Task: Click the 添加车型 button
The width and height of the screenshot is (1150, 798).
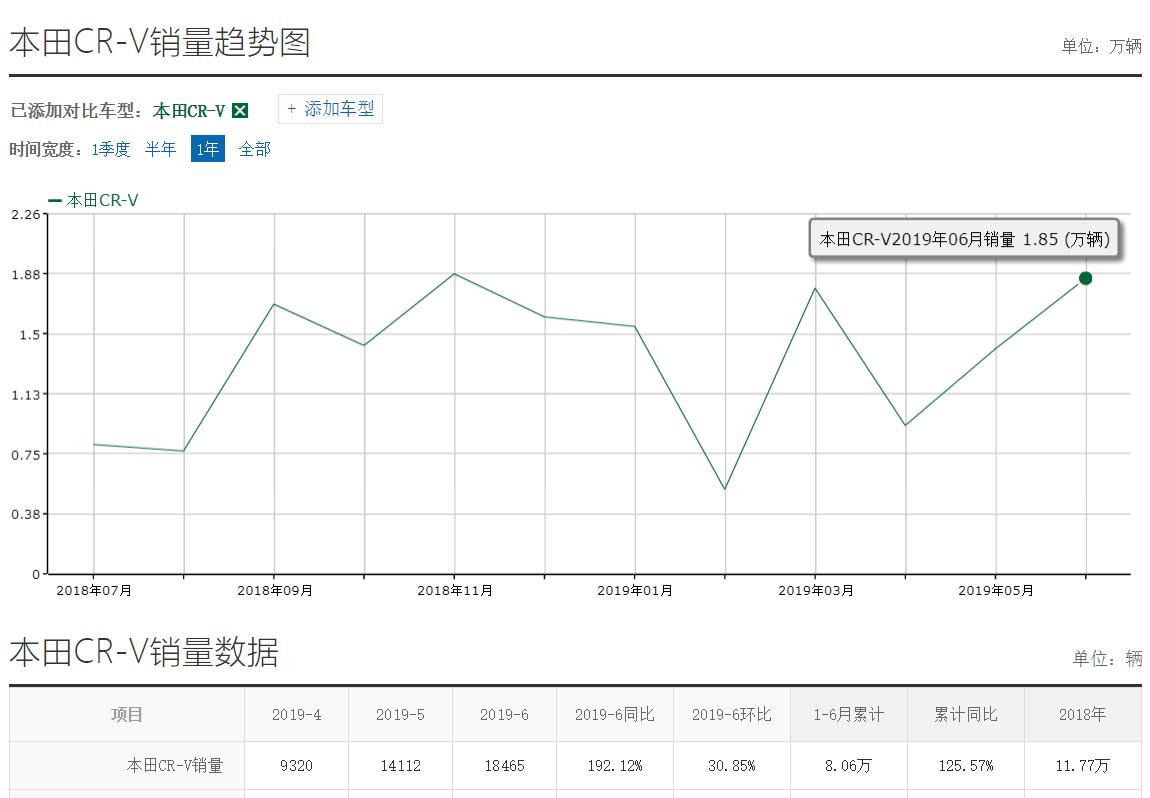Action: 330,109
